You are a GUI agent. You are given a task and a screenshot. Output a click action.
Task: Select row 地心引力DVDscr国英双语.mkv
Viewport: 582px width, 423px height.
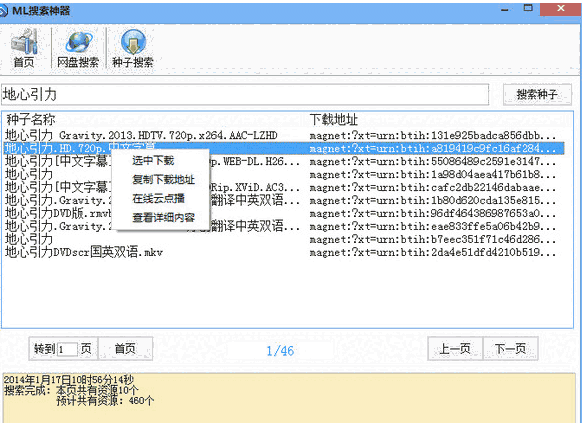84,252
